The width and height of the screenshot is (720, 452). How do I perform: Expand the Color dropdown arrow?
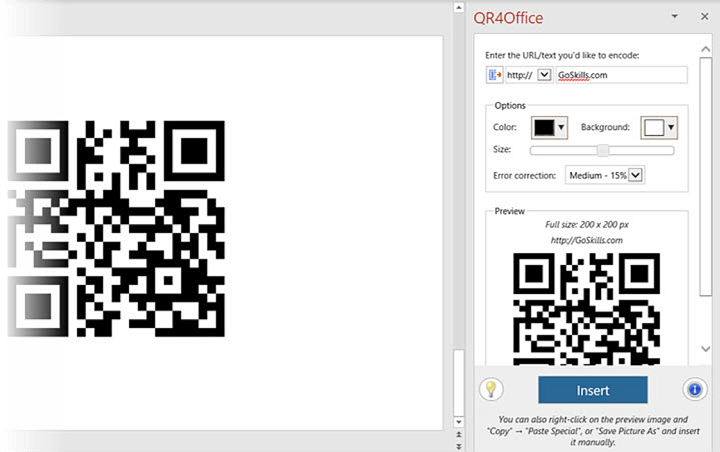(x=561, y=128)
